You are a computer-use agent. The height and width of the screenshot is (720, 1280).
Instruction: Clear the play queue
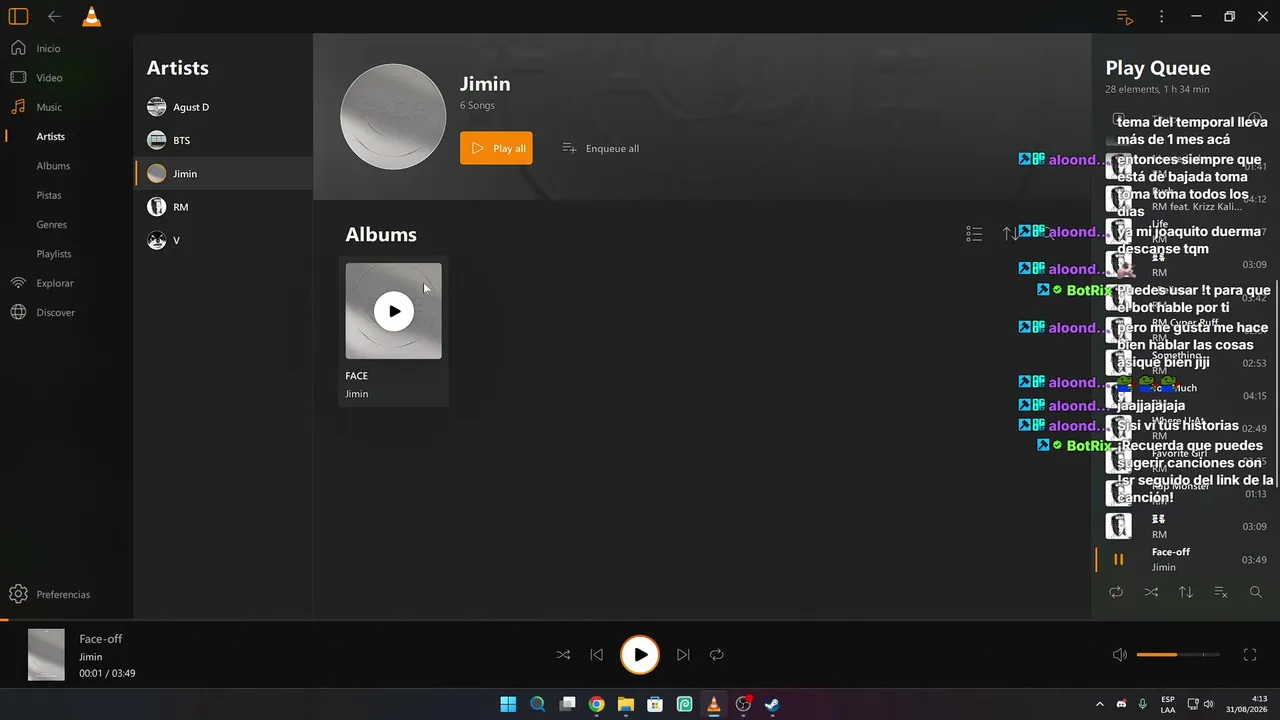(1221, 592)
